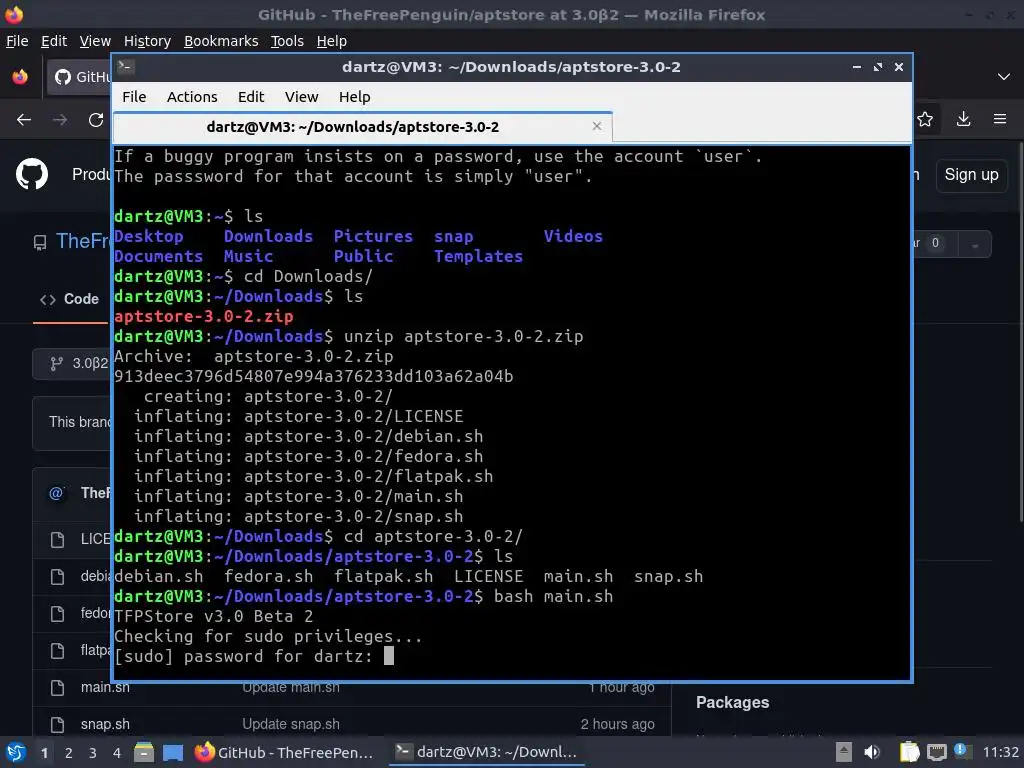The image size is (1024, 768).
Task: Open Firefox History menu
Action: click(x=147, y=41)
